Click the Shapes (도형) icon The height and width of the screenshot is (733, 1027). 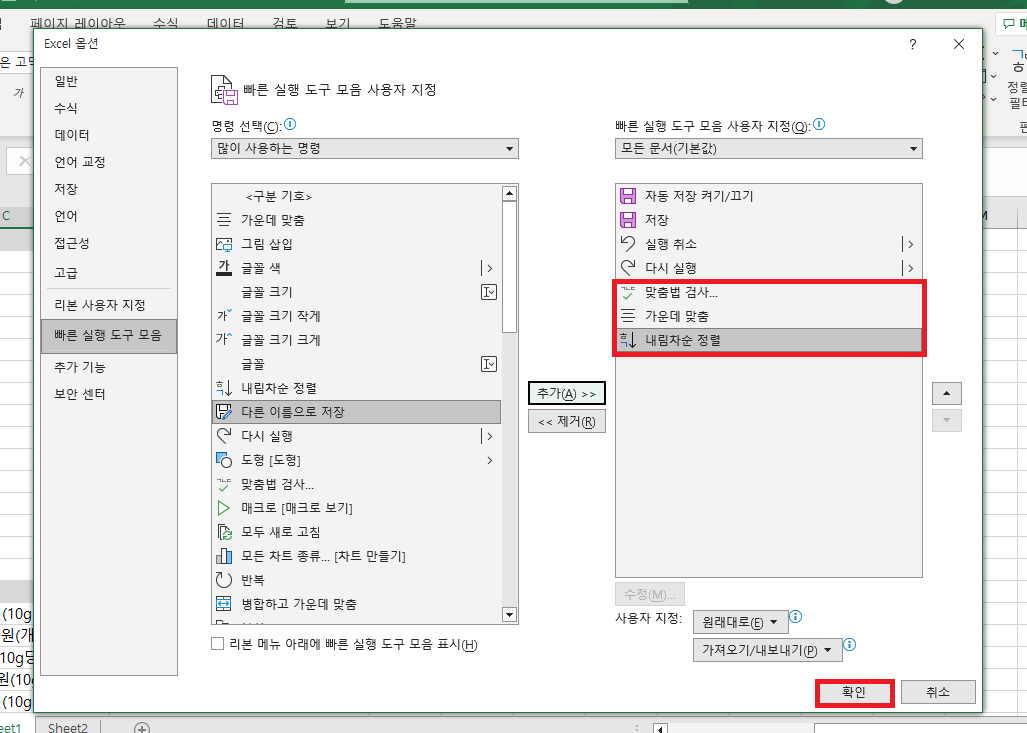coord(224,460)
